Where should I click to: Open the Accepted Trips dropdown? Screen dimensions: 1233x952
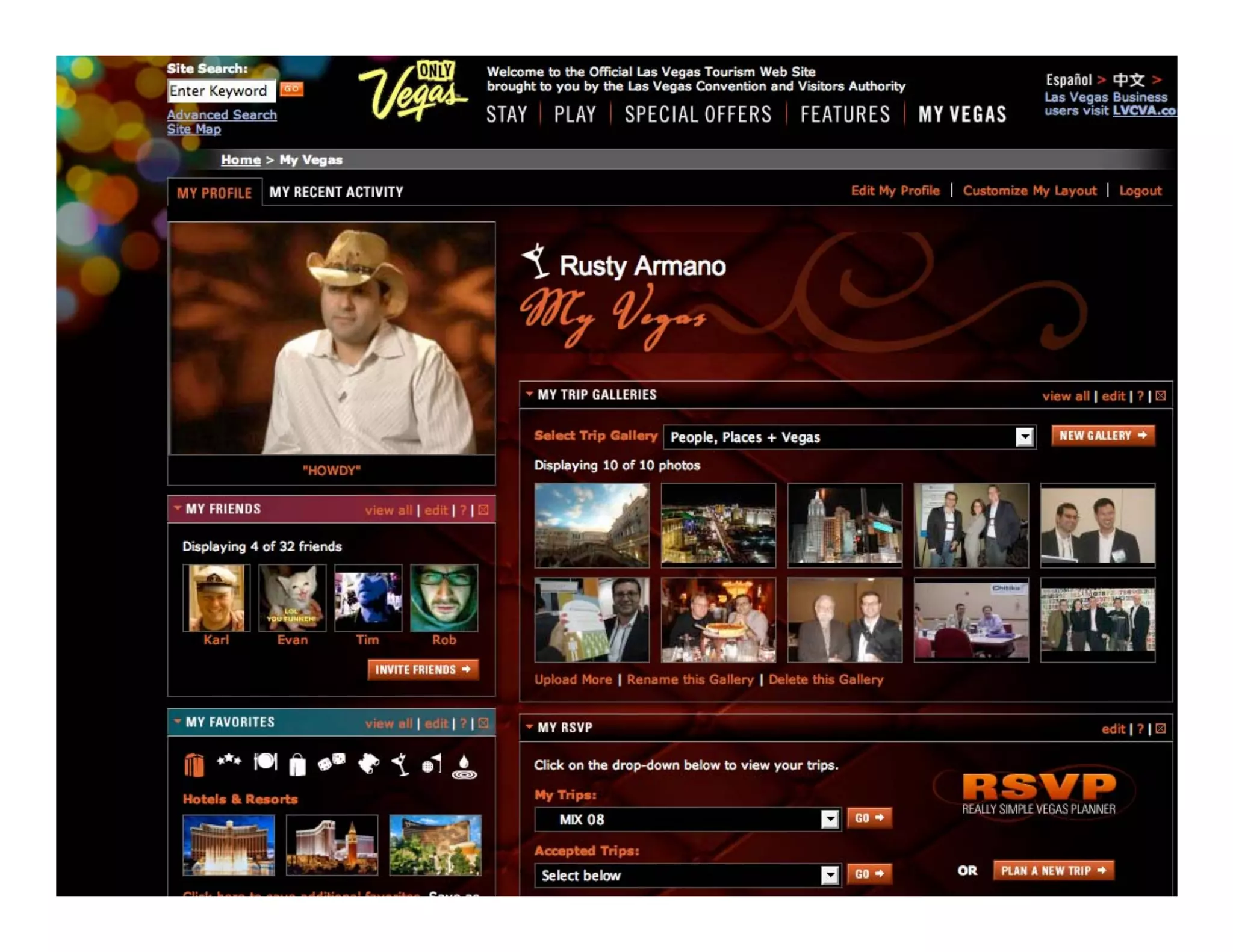pos(830,875)
